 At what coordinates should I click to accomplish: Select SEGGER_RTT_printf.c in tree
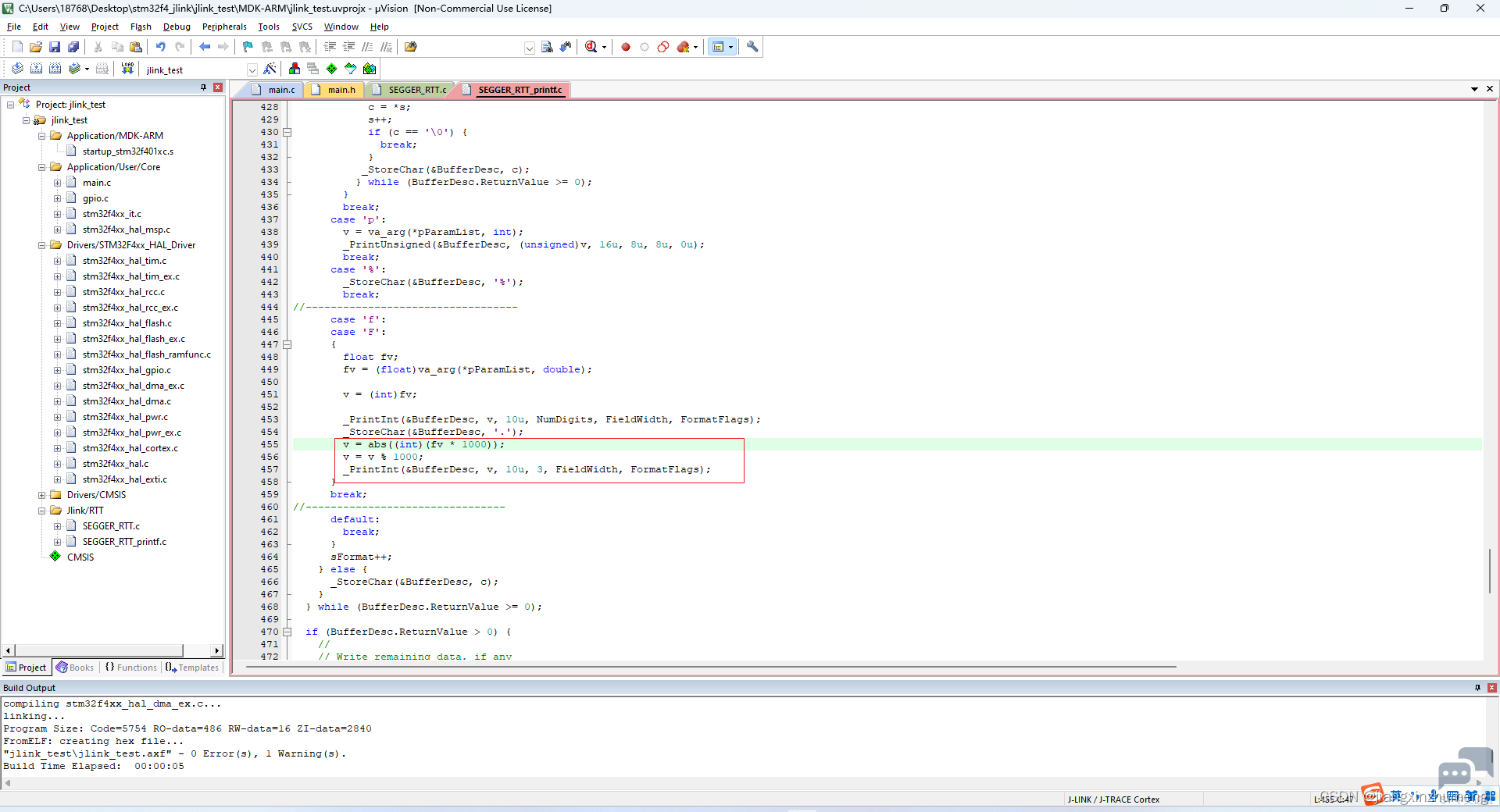click(x=124, y=542)
